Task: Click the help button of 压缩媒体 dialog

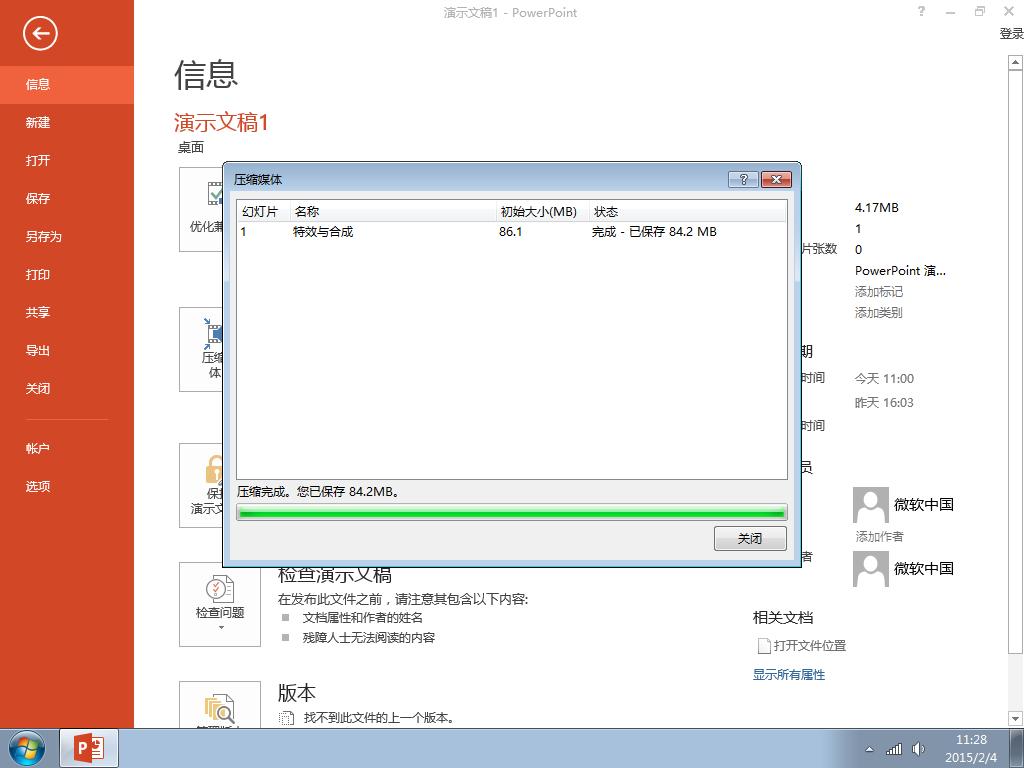Action: pos(743,180)
